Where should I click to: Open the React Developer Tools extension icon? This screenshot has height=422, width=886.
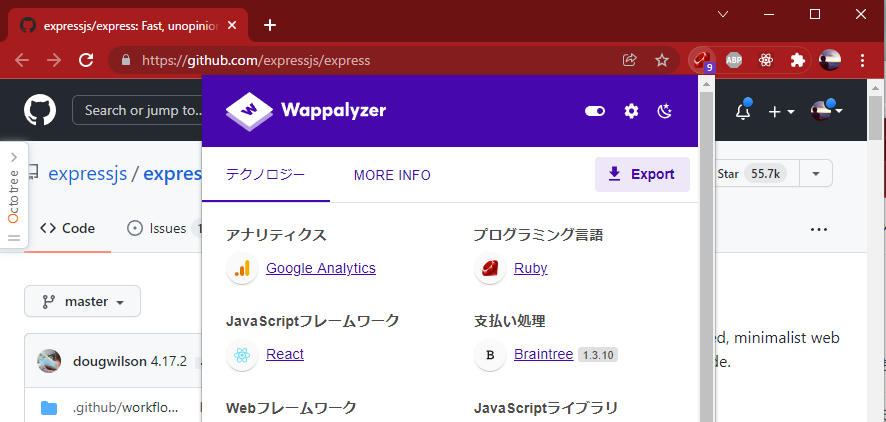pos(766,60)
